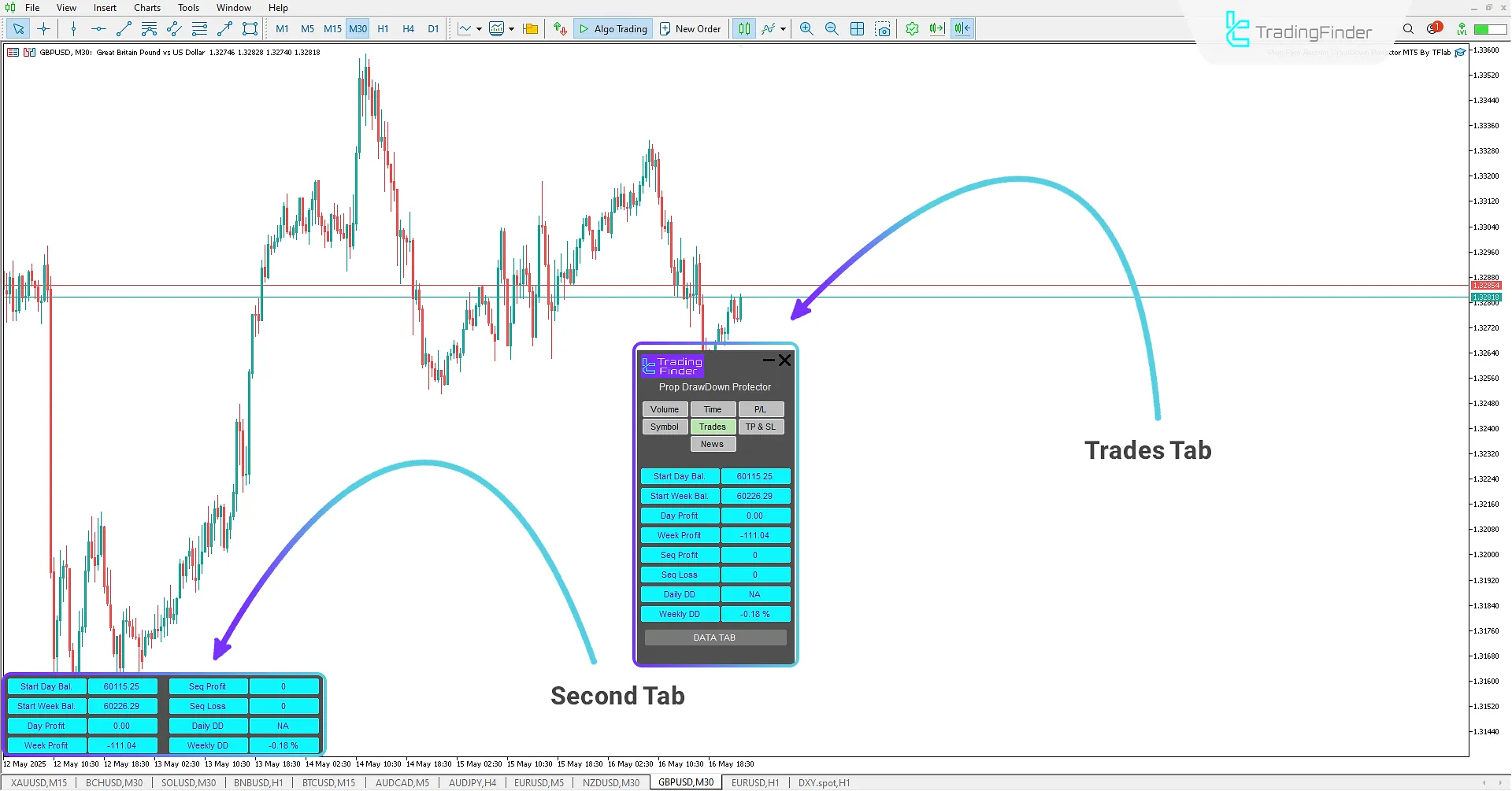Select the vertical line drawing tool
This screenshot has width=1512, height=791.
73,29
